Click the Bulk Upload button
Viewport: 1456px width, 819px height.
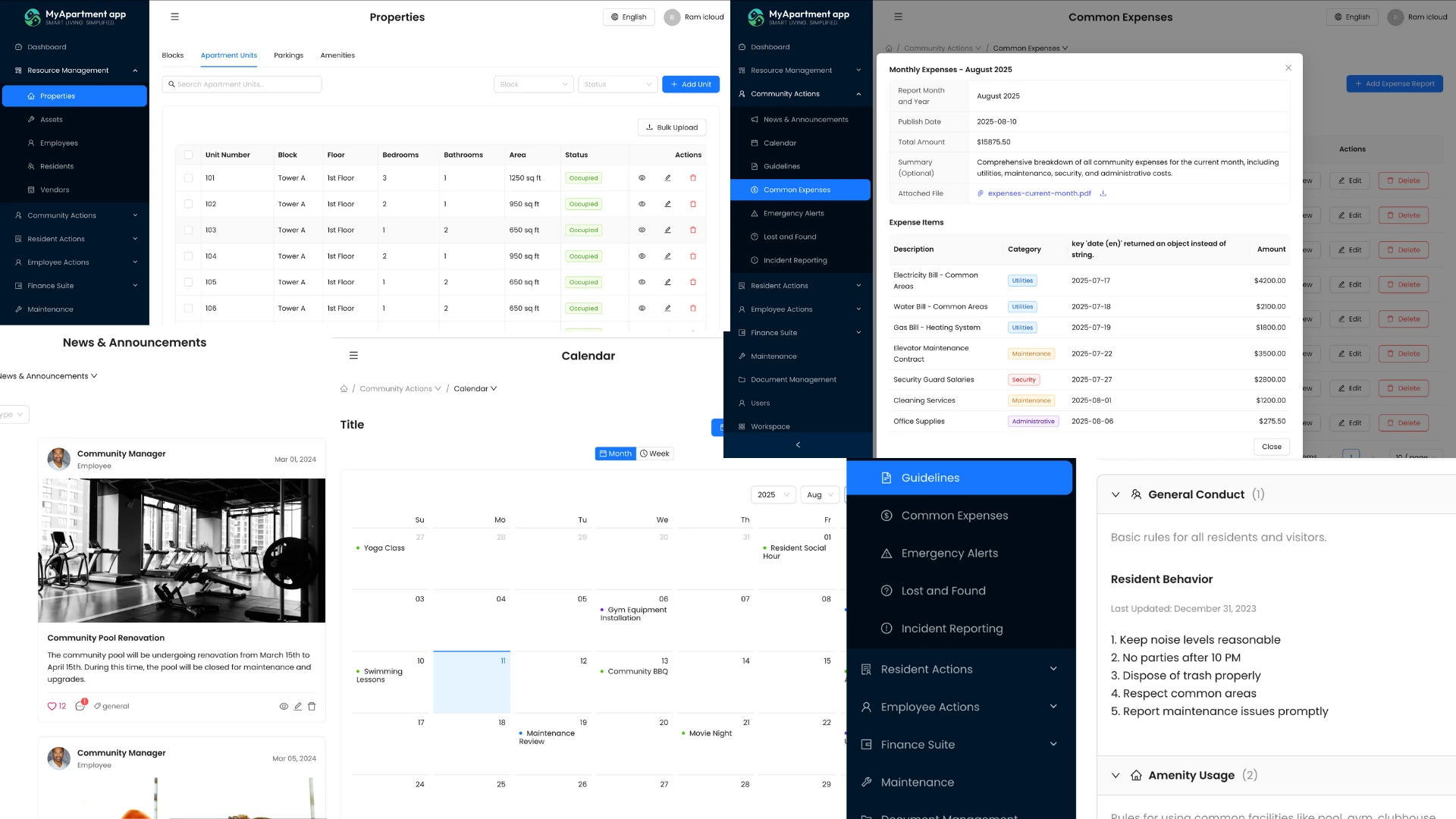672,127
